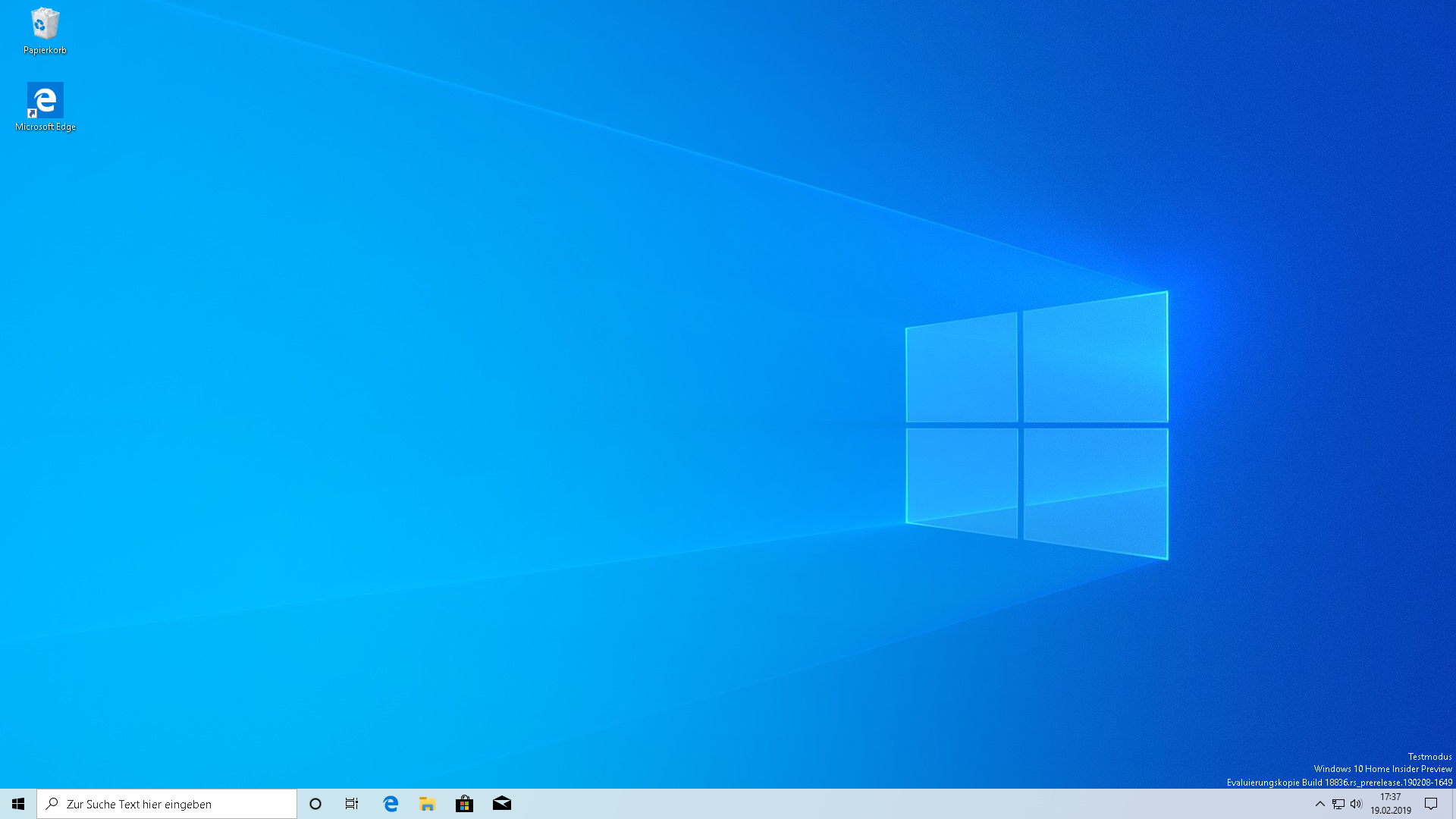The width and height of the screenshot is (1456, 819).
Task: Launch Edge from the taskbar
Action: tap(391, 804)
